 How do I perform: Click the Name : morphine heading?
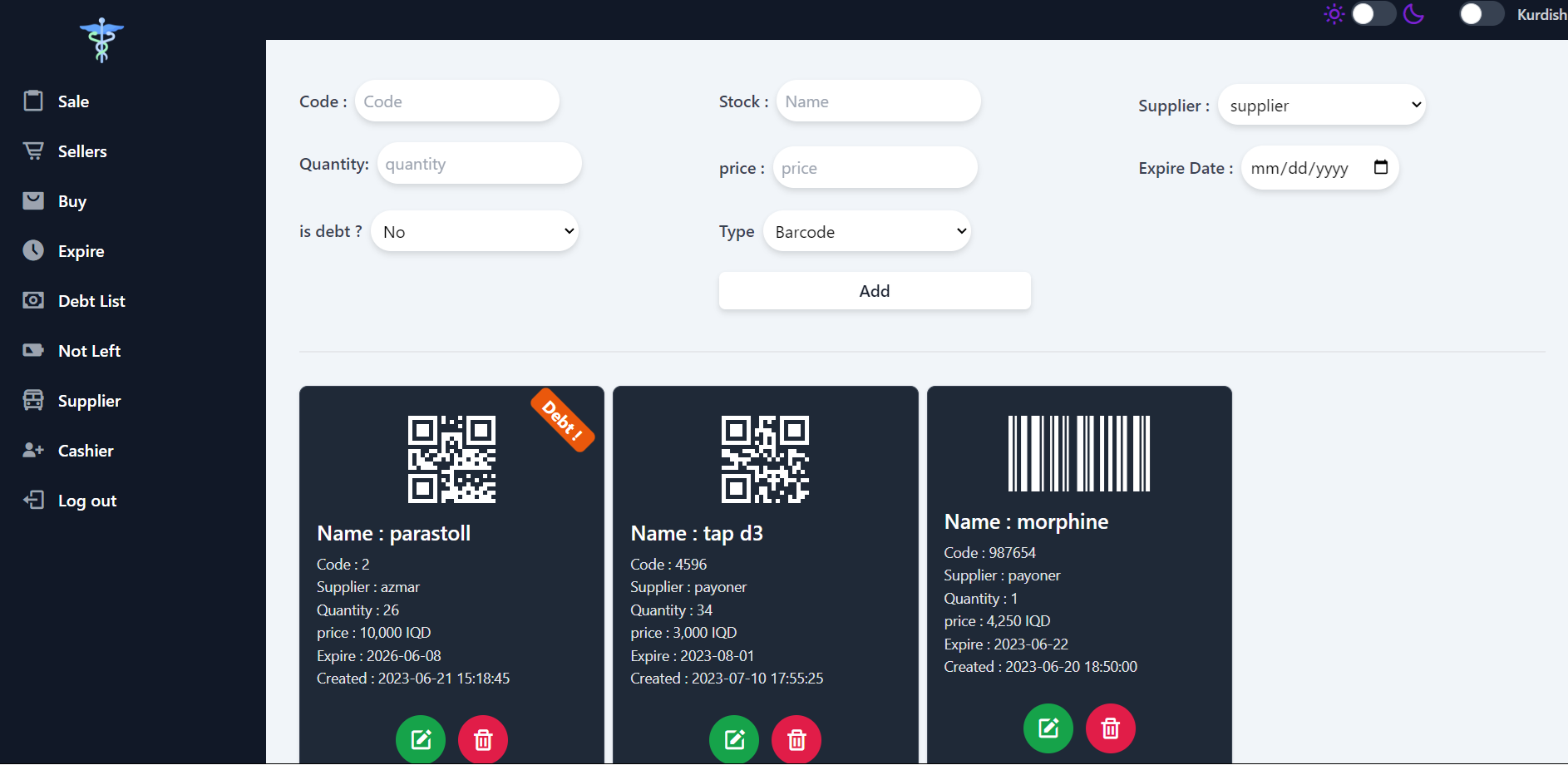(x=1027, y=521)
